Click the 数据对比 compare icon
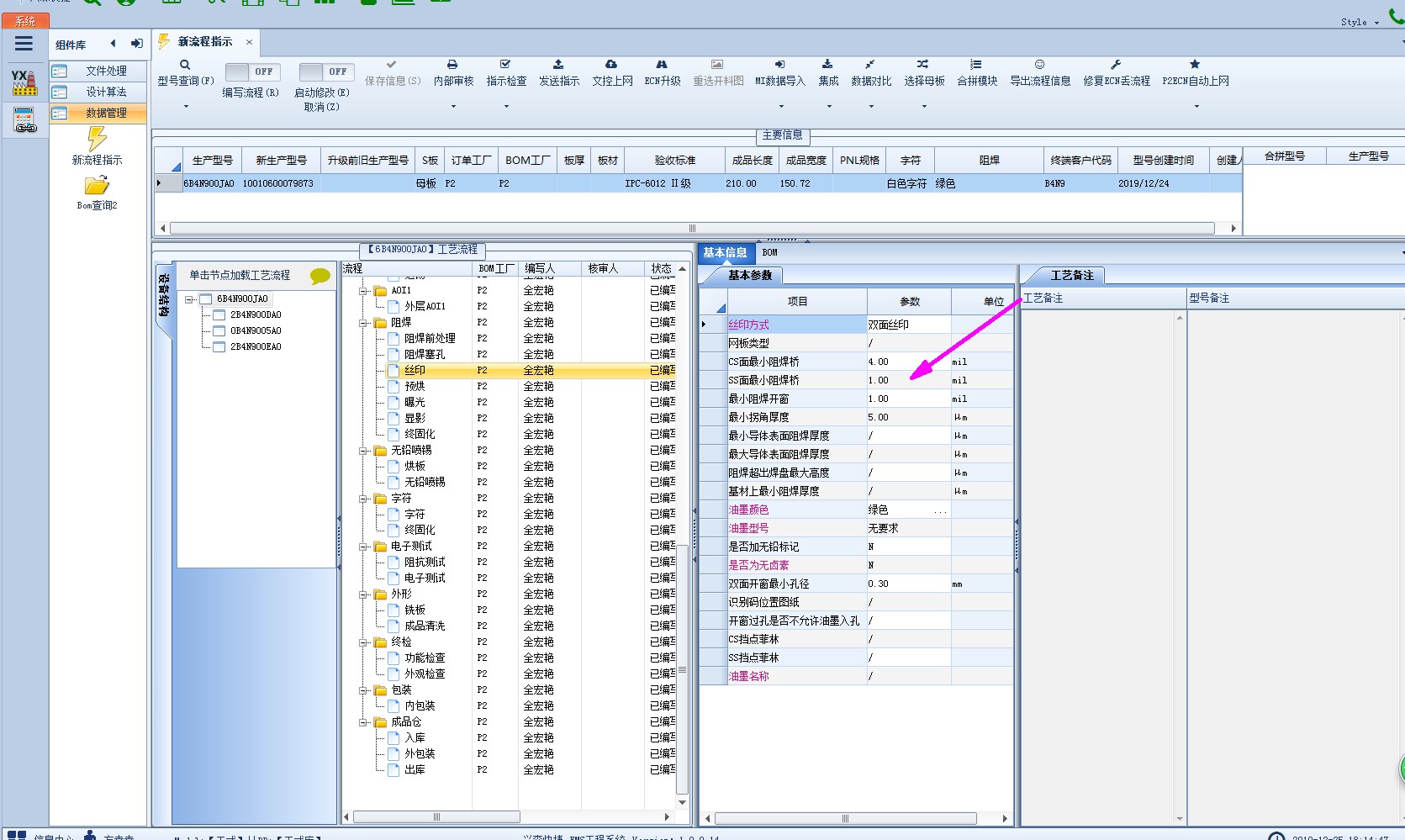 tap(870, 65)
